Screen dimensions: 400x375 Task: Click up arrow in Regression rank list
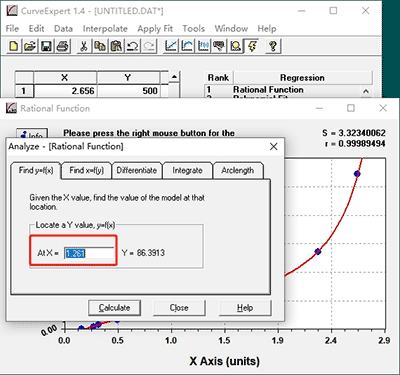click(x=366, y=91)
